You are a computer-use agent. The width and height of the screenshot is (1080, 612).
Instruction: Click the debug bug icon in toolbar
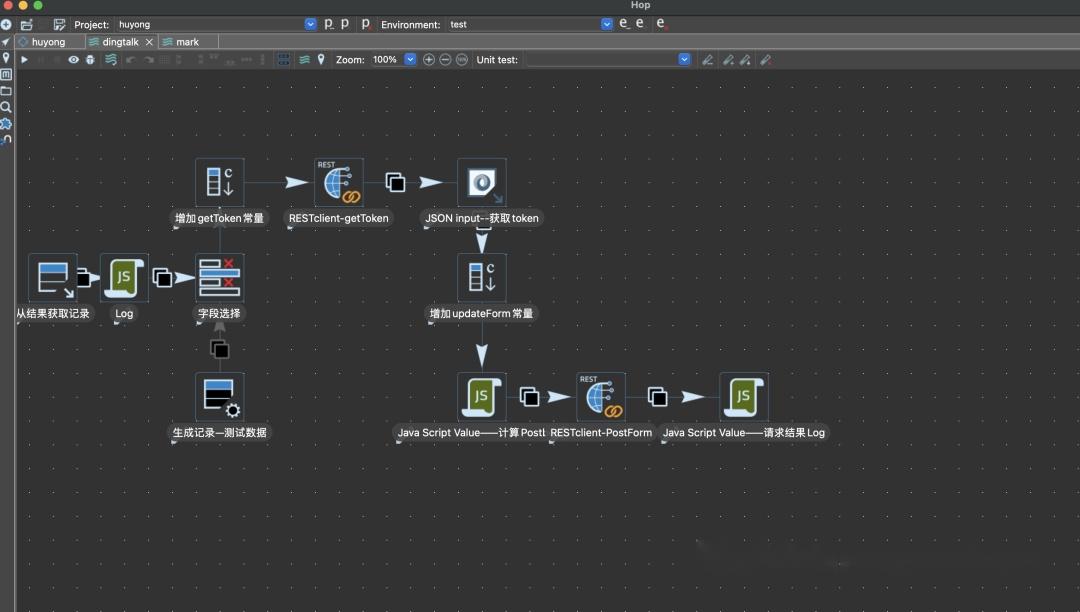click(x=90, y=60)
